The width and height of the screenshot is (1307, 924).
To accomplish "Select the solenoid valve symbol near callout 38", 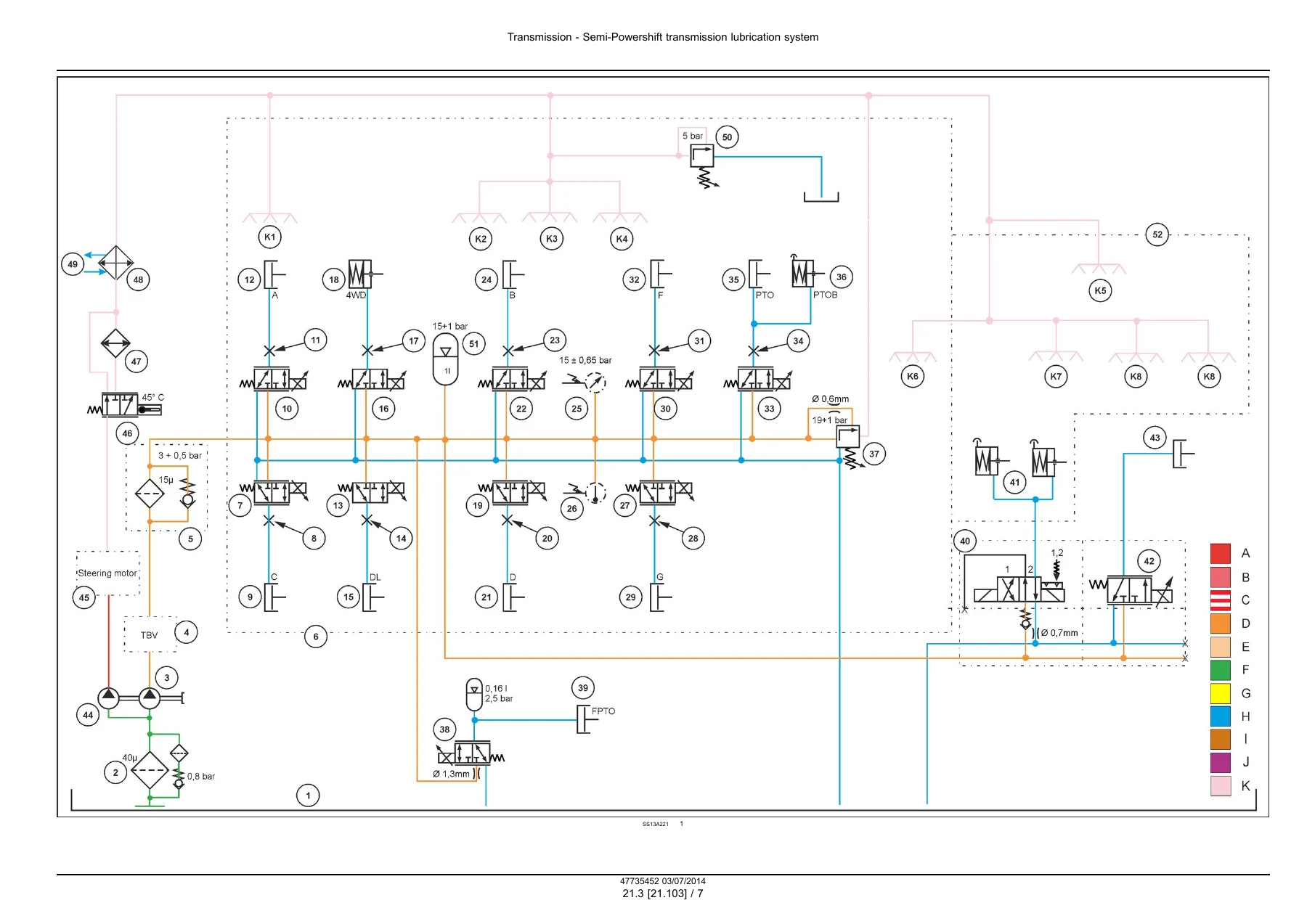I will 471,753.
